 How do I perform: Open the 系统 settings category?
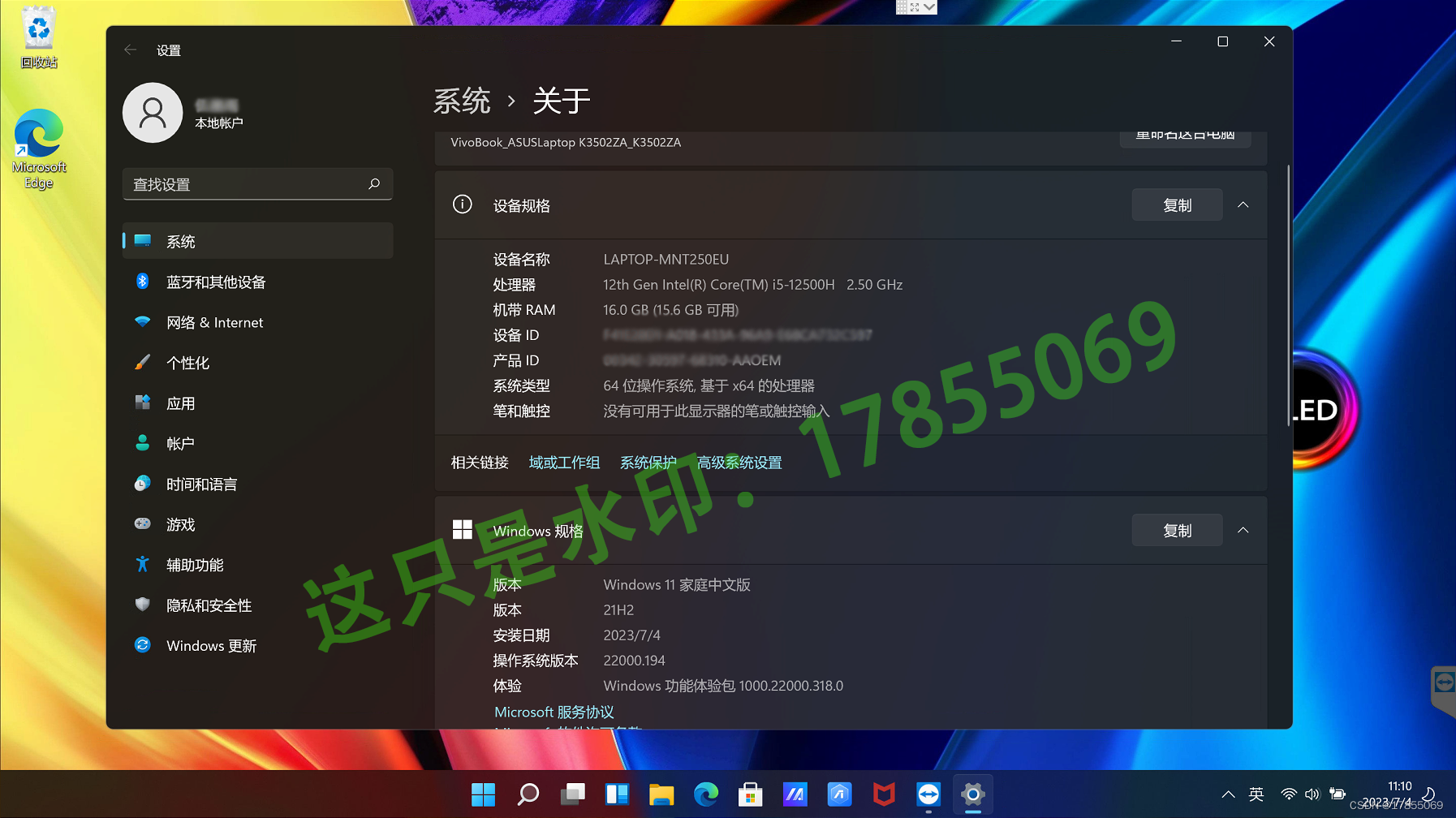click(257, 241)
